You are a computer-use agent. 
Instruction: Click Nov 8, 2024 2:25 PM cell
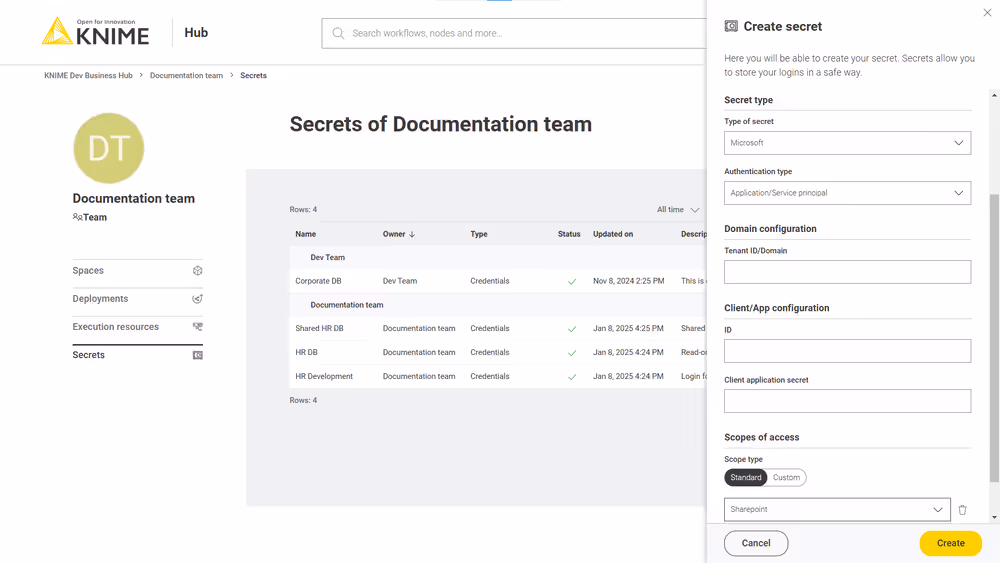tap(628, 281)
